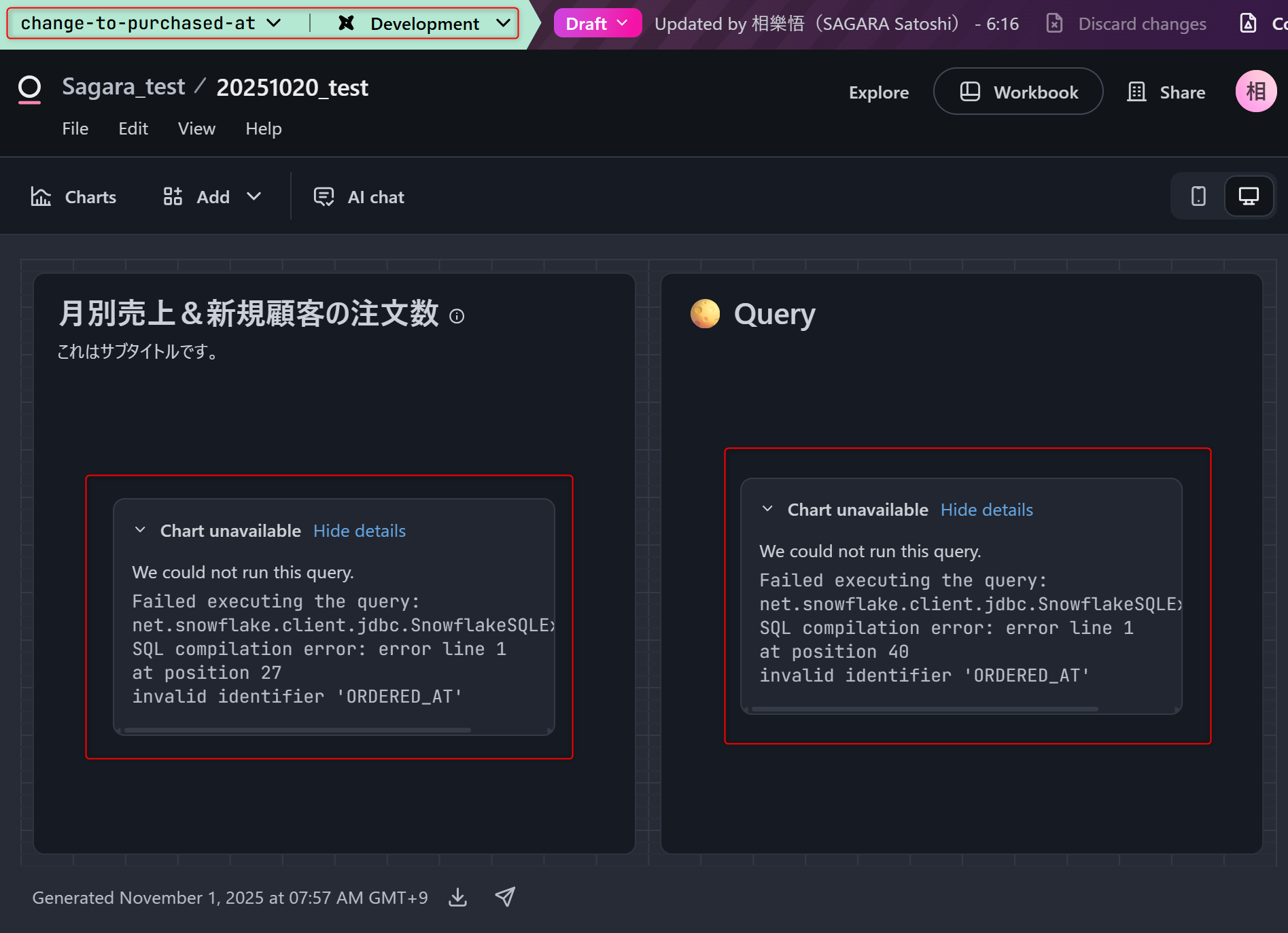
Task: Click the download icon in footer
Action: coord(458,898)
